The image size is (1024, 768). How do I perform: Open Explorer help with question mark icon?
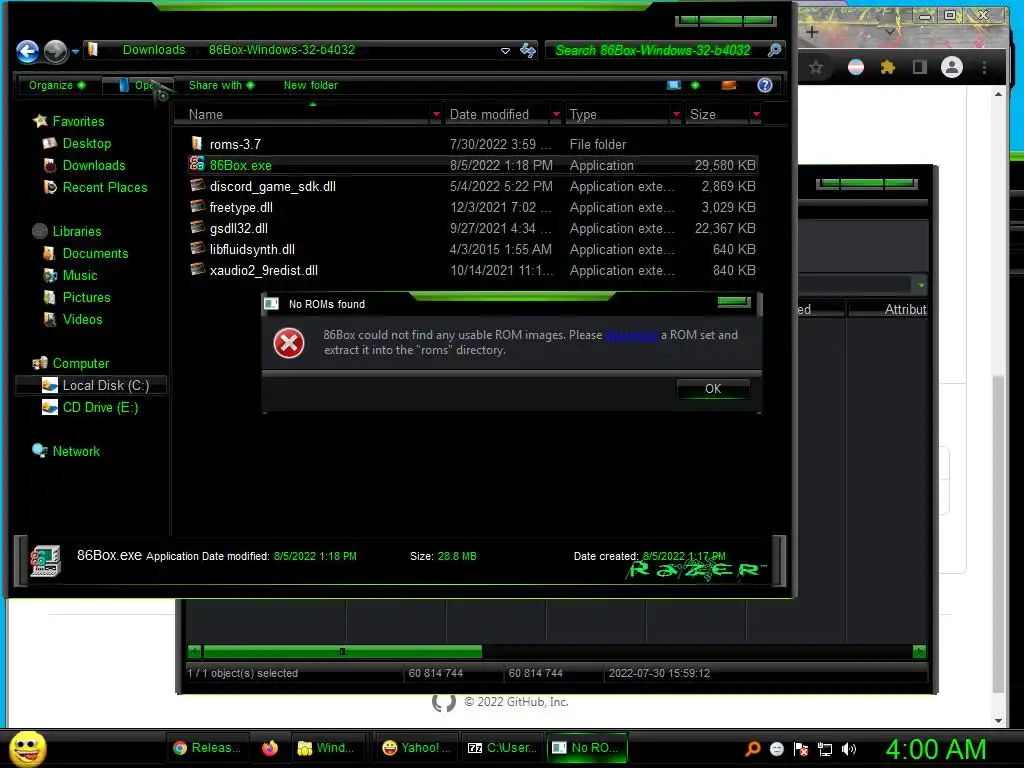coord(765,86)
